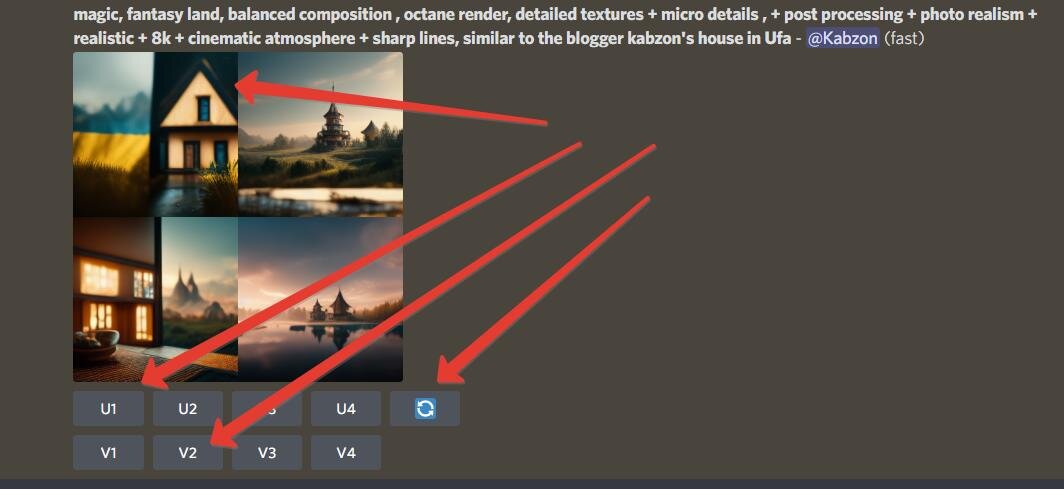Generate variations of image two with V2
This screenshot has height=489, width=1064.
[187, 452]
